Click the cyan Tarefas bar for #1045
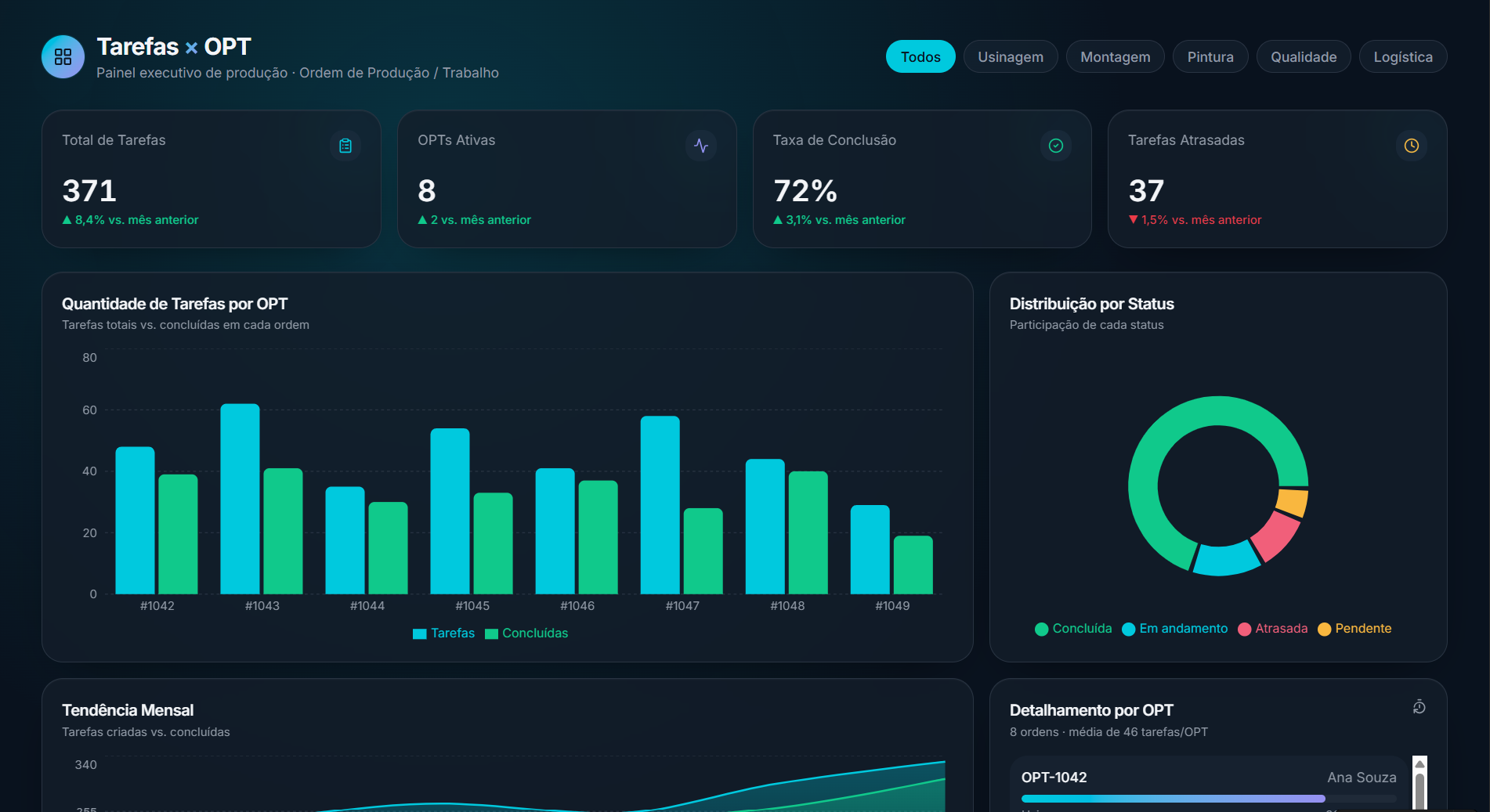This screenshot has height=812, width=1490. pyautogui.click(x=450, y=511)
